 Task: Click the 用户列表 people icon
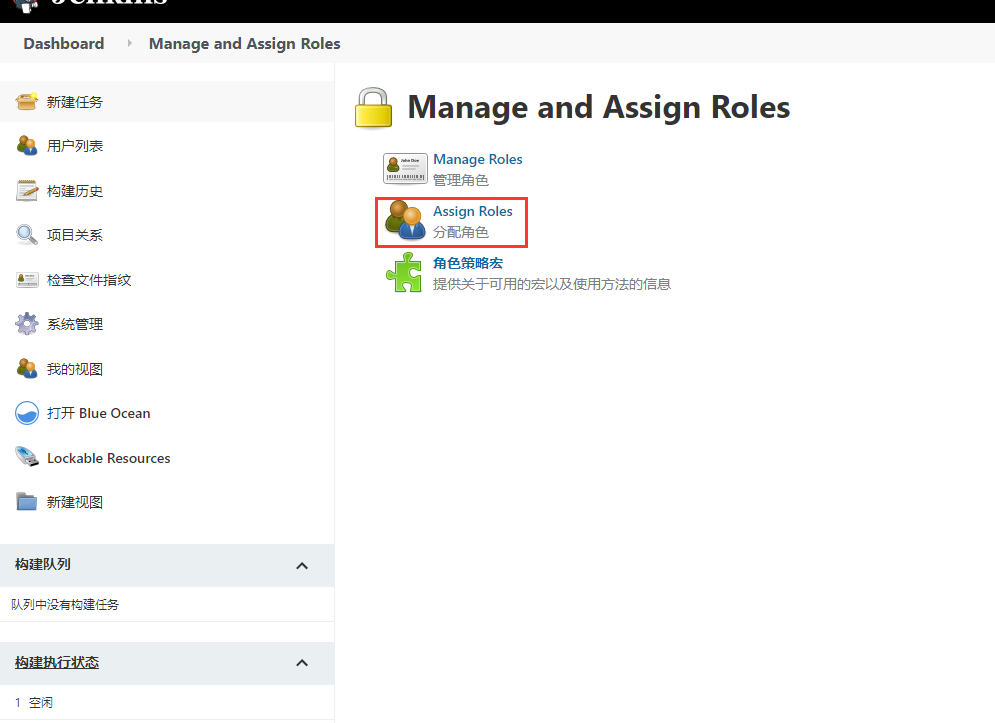pos(27,146)
